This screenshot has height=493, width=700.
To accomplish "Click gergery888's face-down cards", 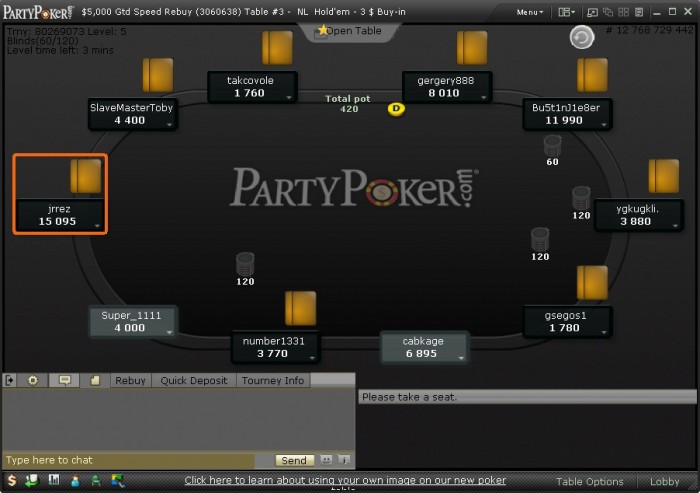I will point(472,47).
